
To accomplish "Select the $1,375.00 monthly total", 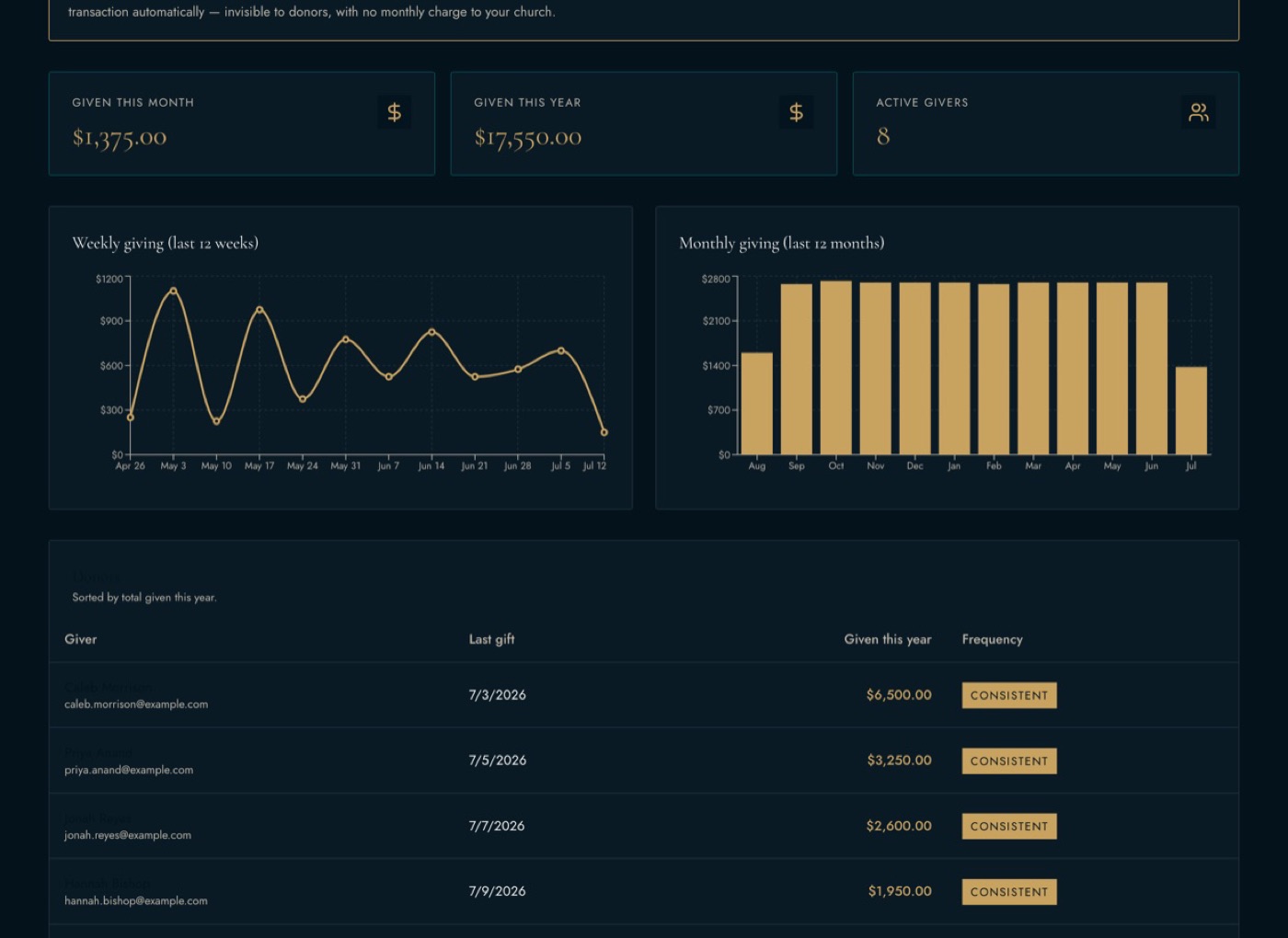I will pos(120,138).
